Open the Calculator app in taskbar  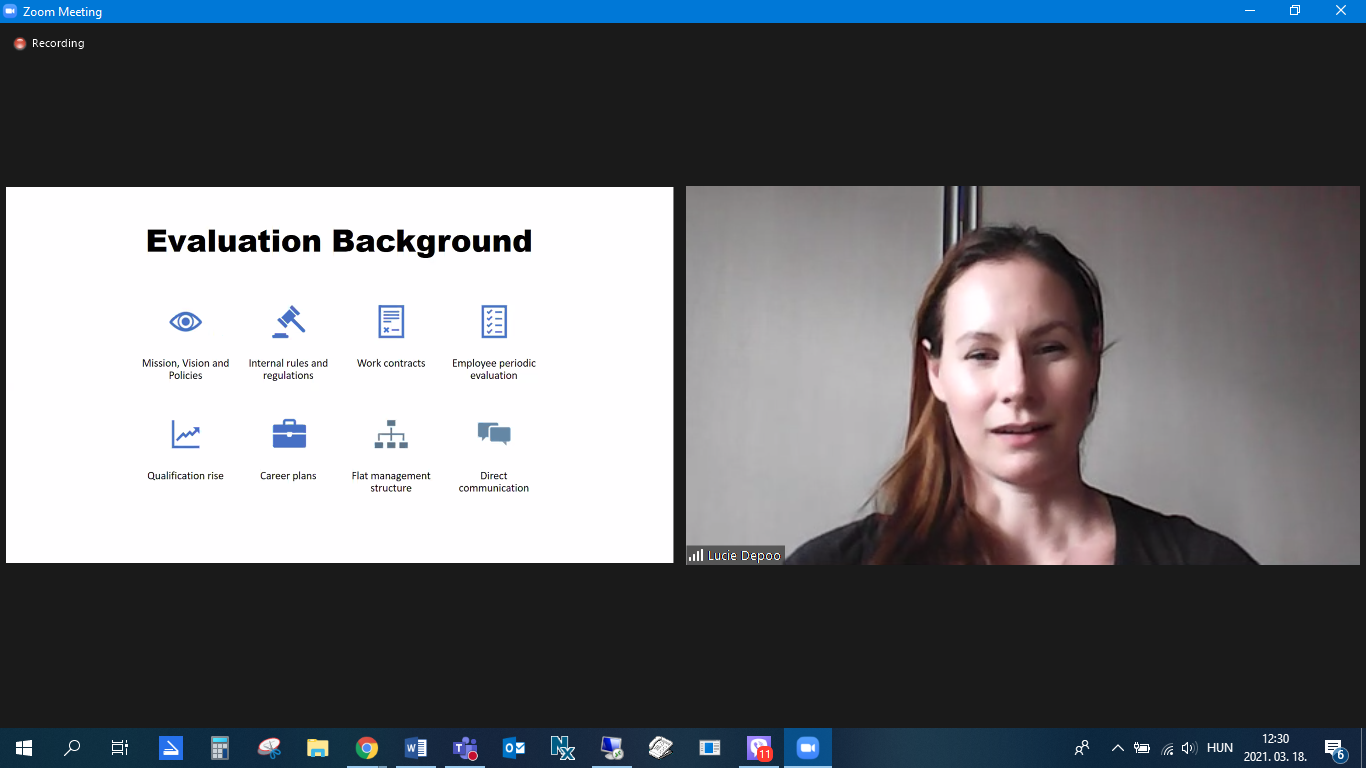[220, 748]
